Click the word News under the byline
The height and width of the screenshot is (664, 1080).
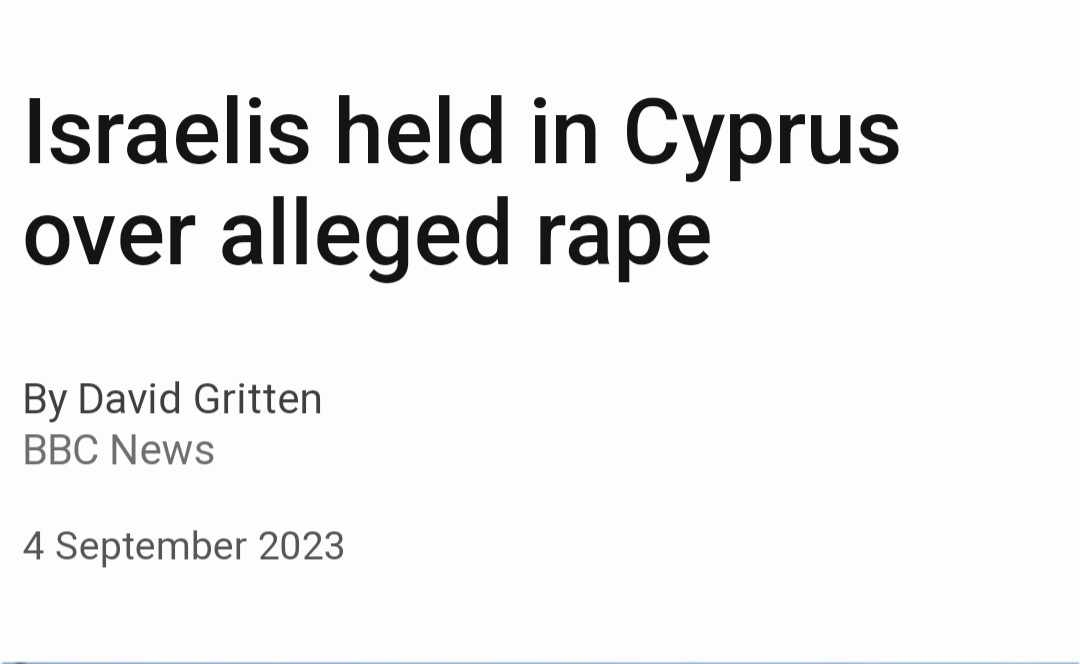163,450
